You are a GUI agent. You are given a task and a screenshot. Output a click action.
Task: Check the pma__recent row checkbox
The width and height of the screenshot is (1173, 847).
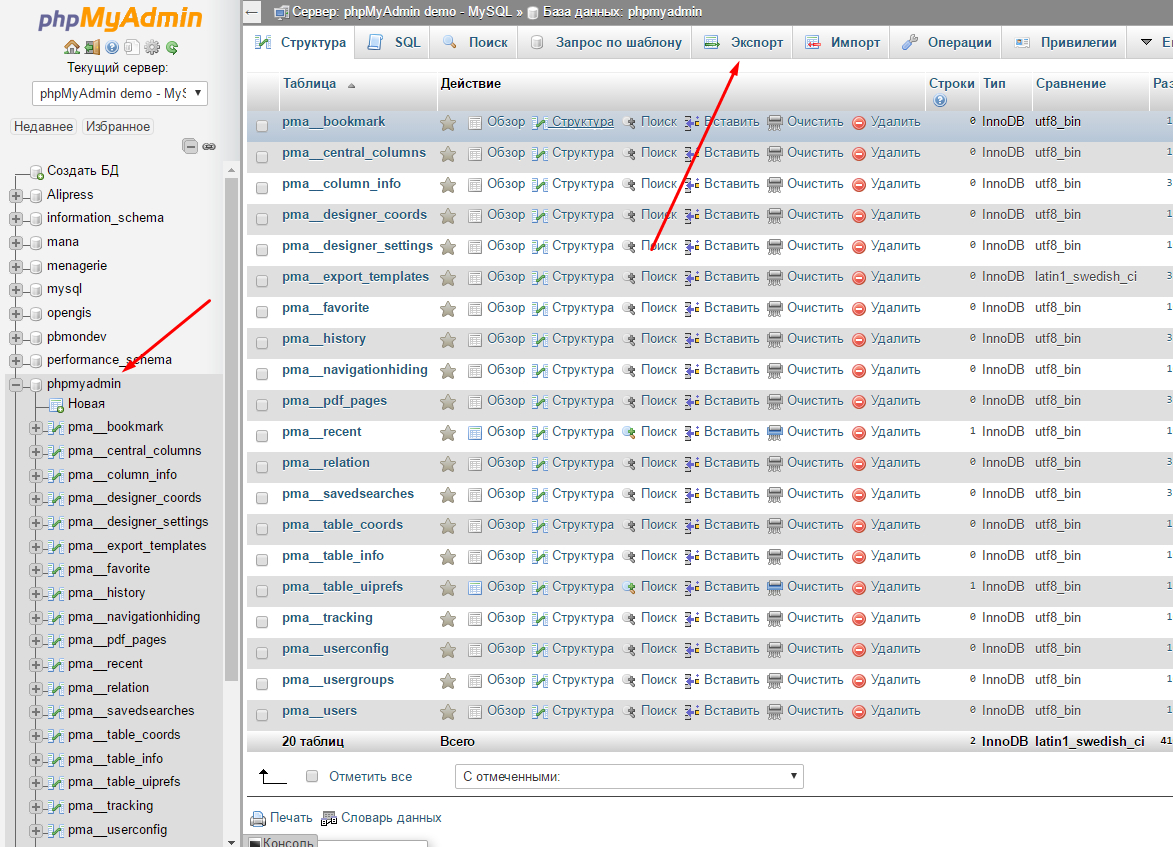point(262,435)
